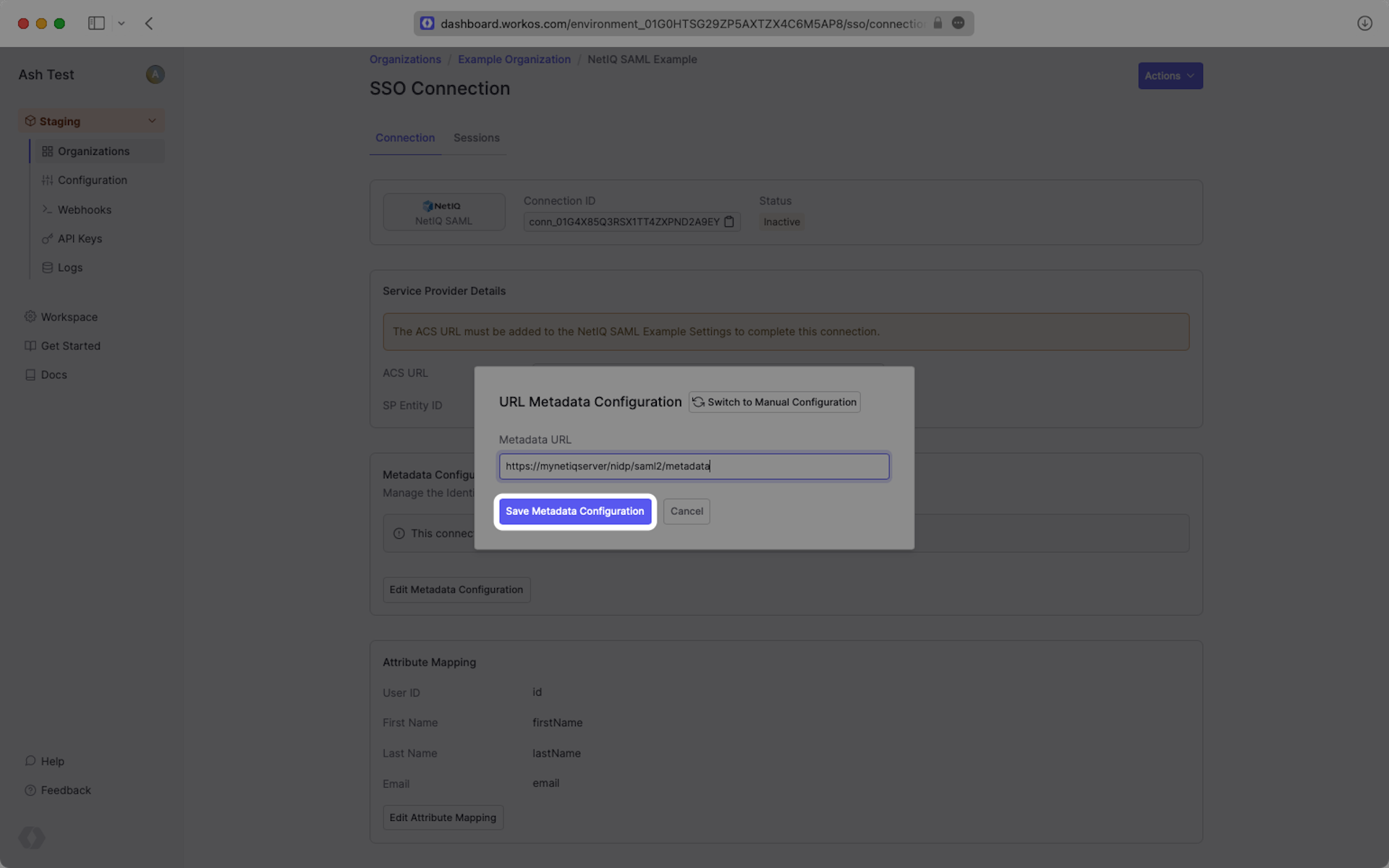The height and width of the screenshot is (868, 1389).
Task: Click the browser back arrow
Action: click(149, 23)
